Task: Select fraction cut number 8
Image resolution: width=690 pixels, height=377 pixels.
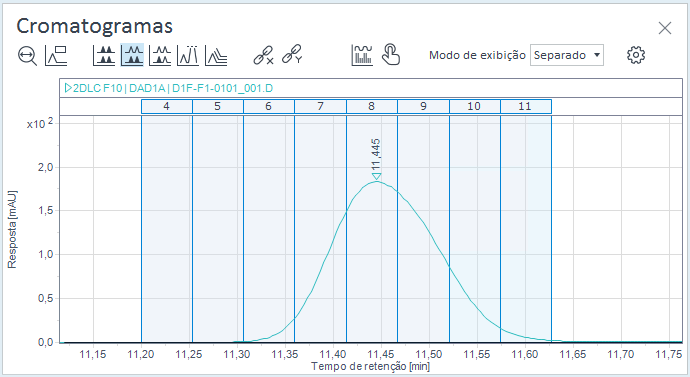Action: (372, 106)
